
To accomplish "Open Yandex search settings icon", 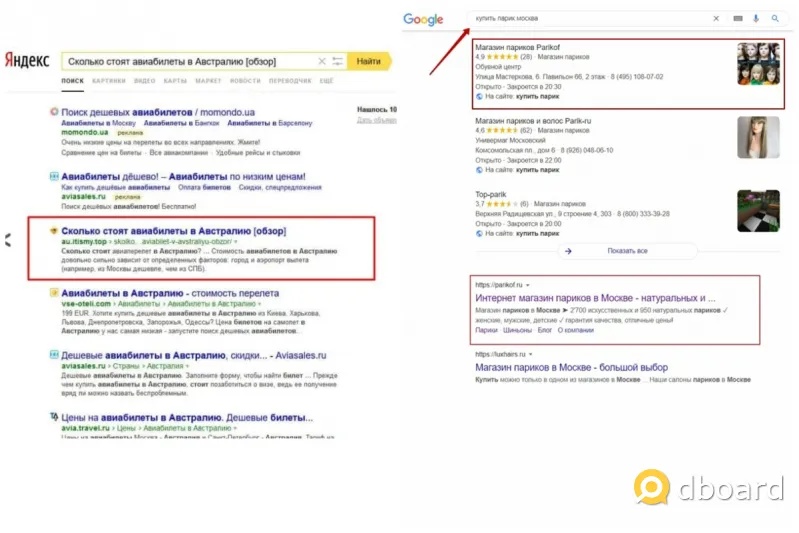I will click(x=338, y=61).
